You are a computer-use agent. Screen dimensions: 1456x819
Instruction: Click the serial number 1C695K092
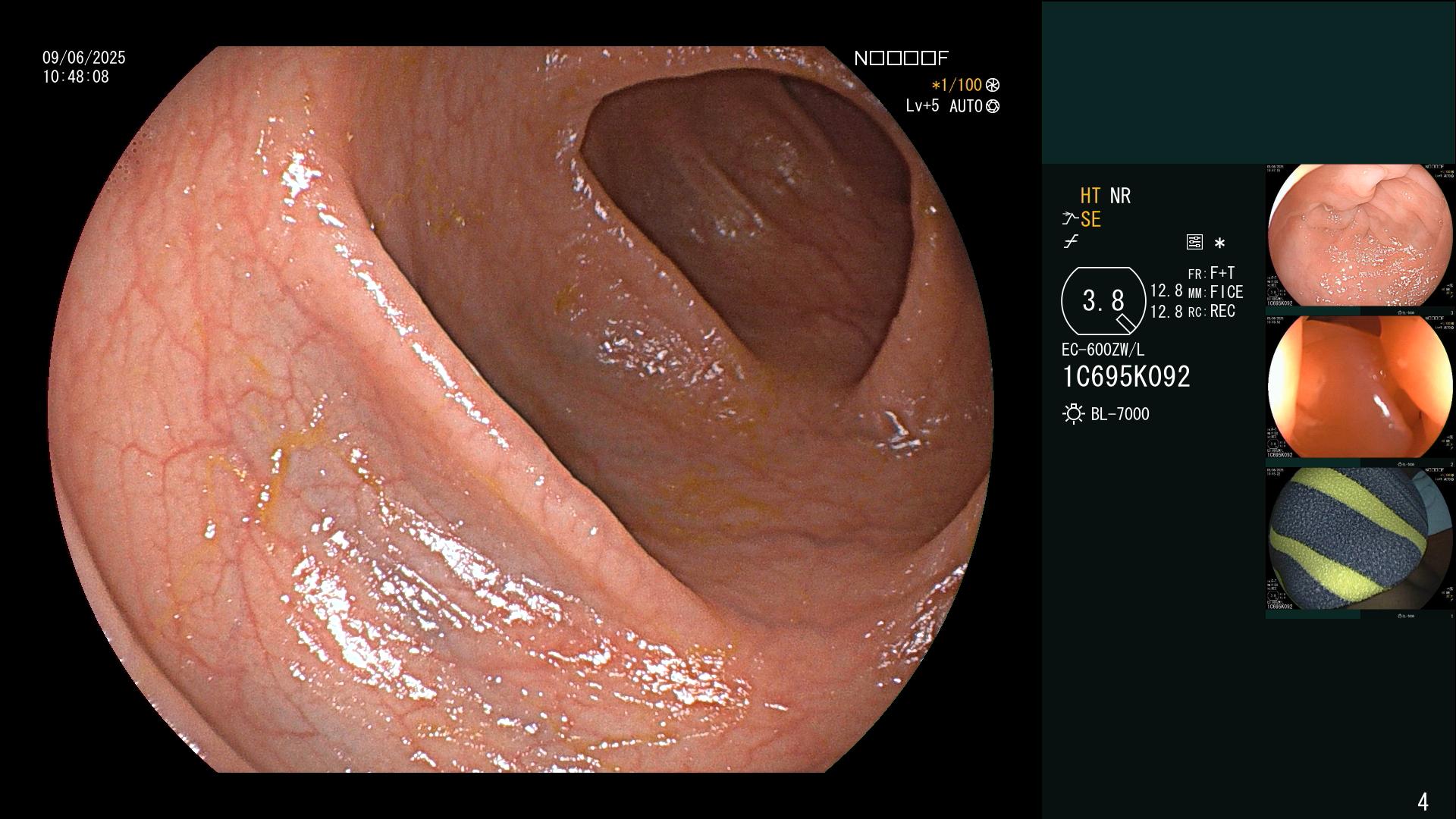(1126, 377)
